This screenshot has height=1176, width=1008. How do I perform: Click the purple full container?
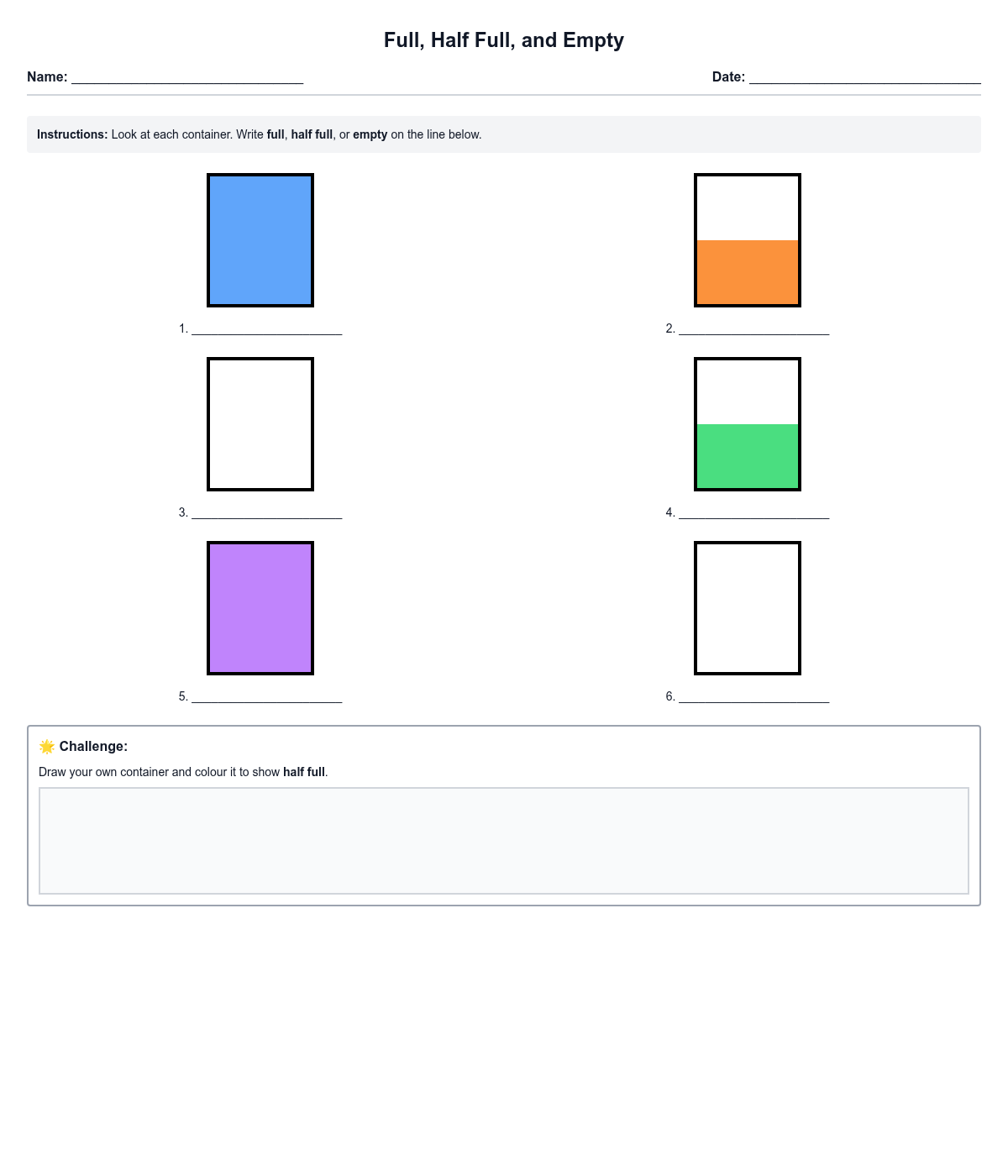click(x=260, y=608)
